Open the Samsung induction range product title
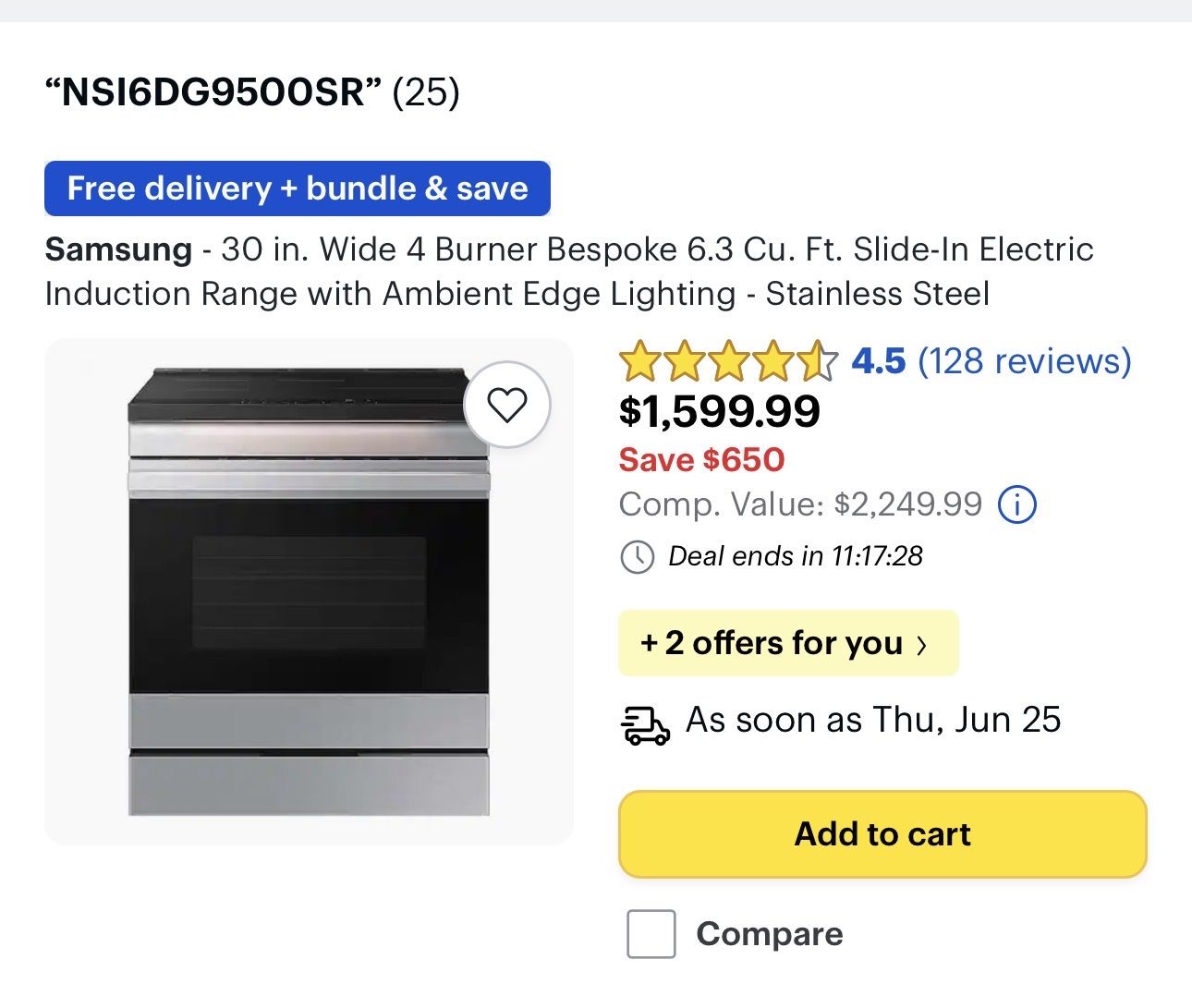 tap(569, 271)
